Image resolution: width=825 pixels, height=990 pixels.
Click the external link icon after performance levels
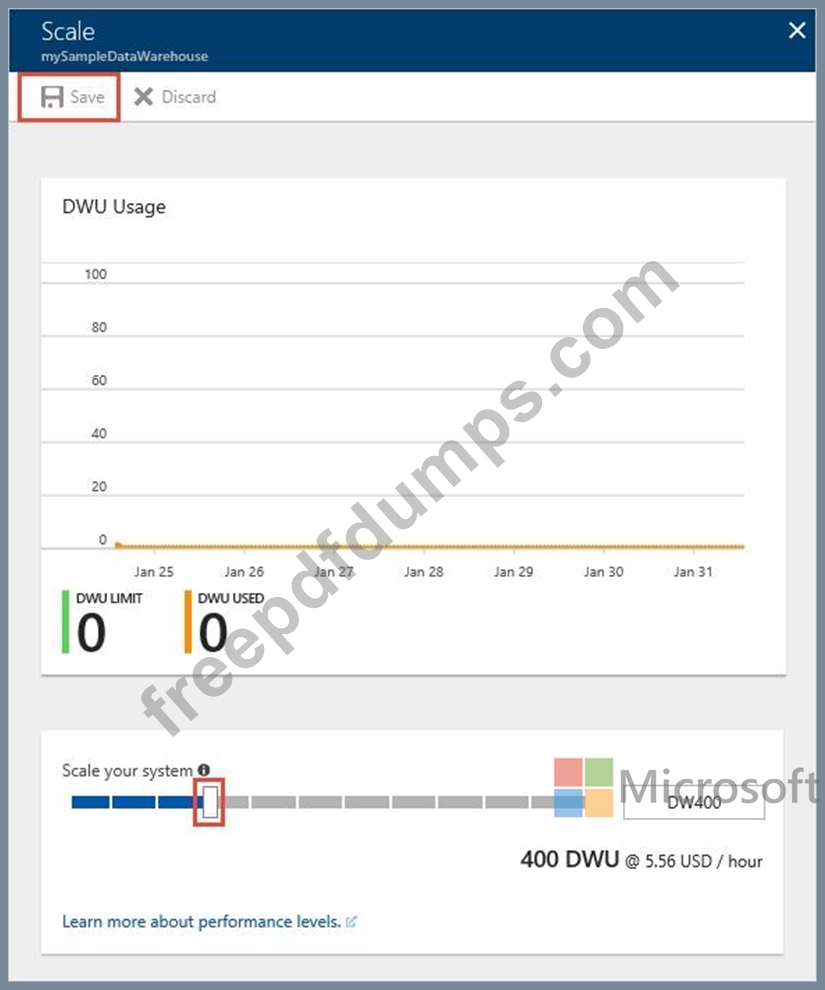[x=351, y=922]
